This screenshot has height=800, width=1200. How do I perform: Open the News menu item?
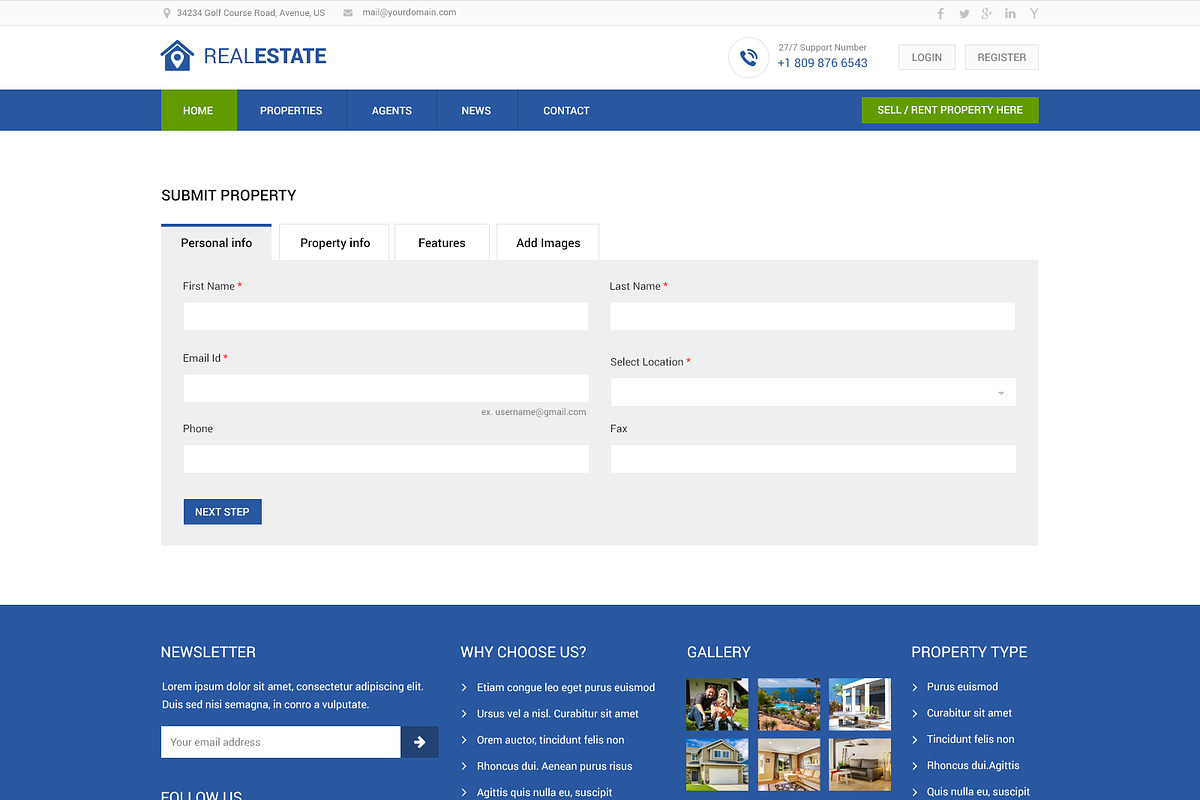click(476, 110)
